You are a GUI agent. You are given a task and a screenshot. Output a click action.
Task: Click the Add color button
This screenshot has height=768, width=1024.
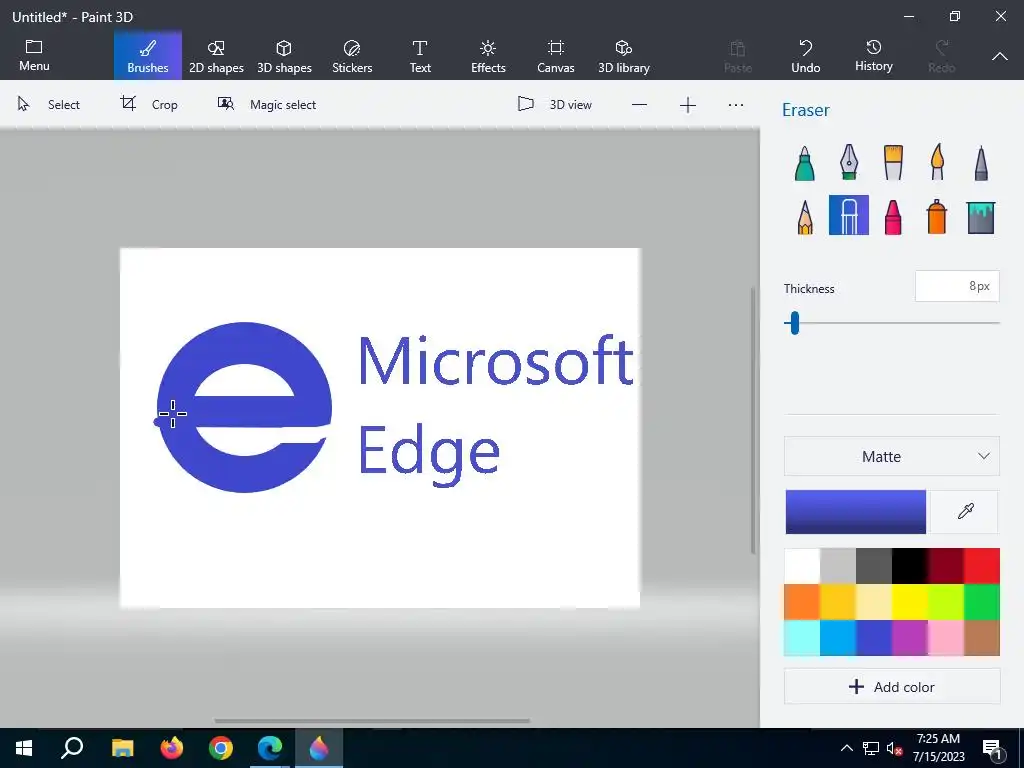pyautogui.click(x=891, y=686)
